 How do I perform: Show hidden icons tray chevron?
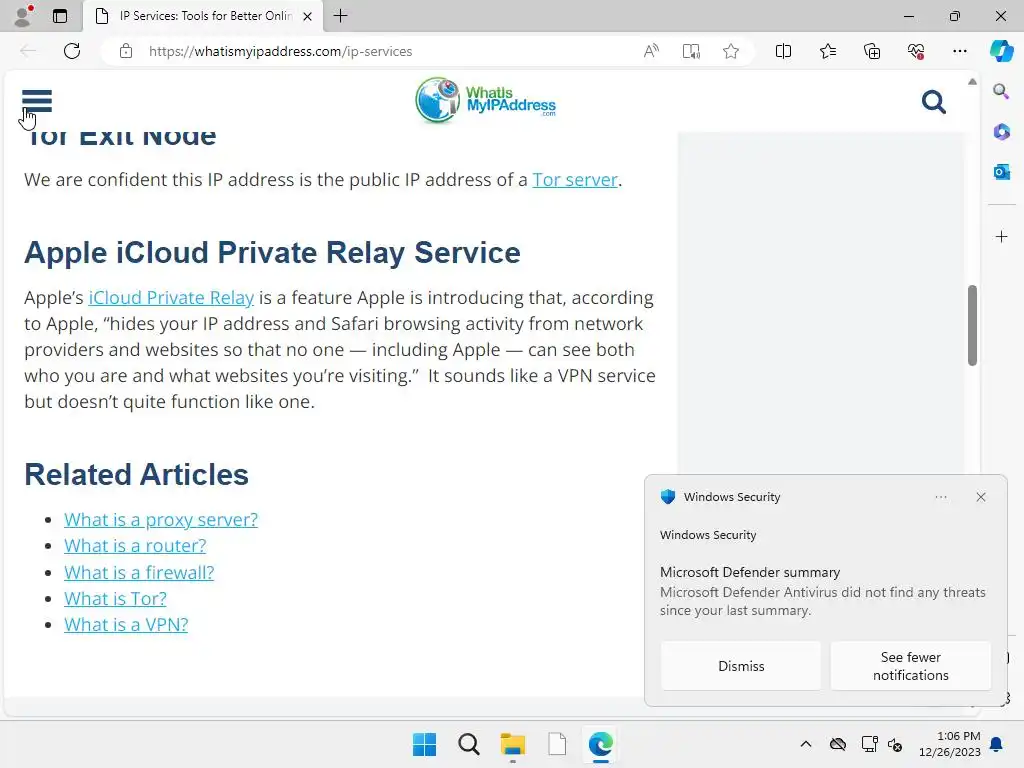pyautogui.click(x=805, y=744)
